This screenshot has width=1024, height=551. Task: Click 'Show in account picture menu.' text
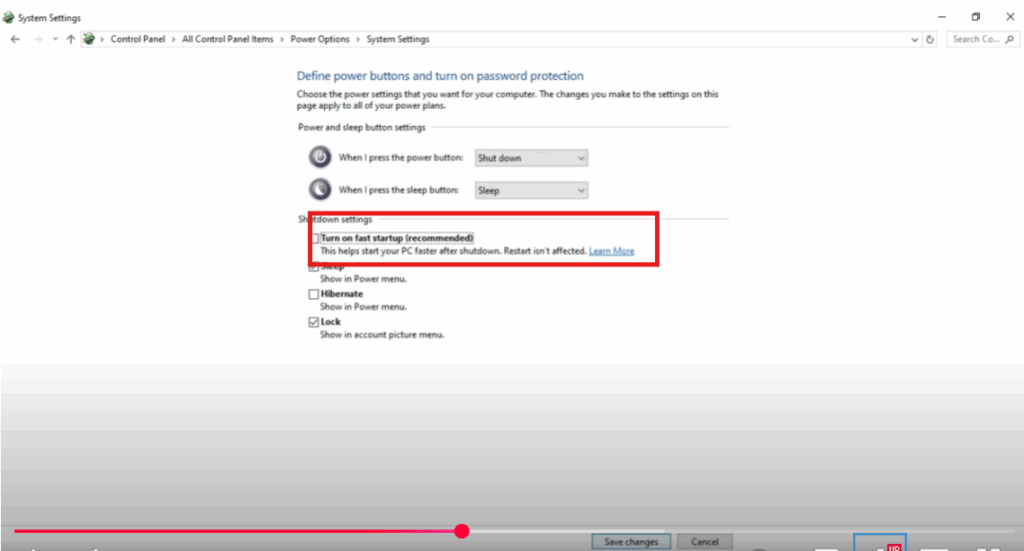pos(382,335)
